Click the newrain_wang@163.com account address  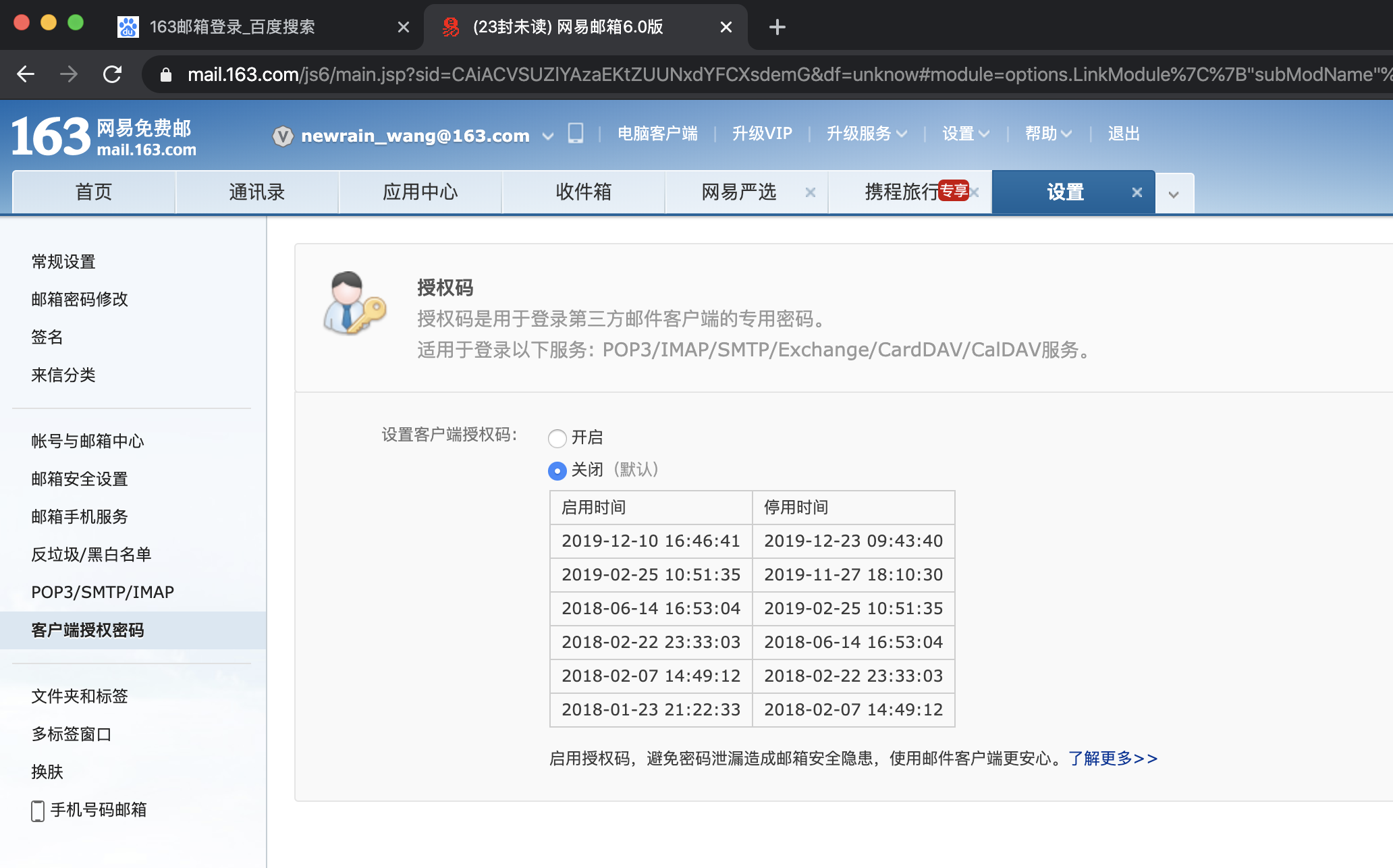click(415, 136)
